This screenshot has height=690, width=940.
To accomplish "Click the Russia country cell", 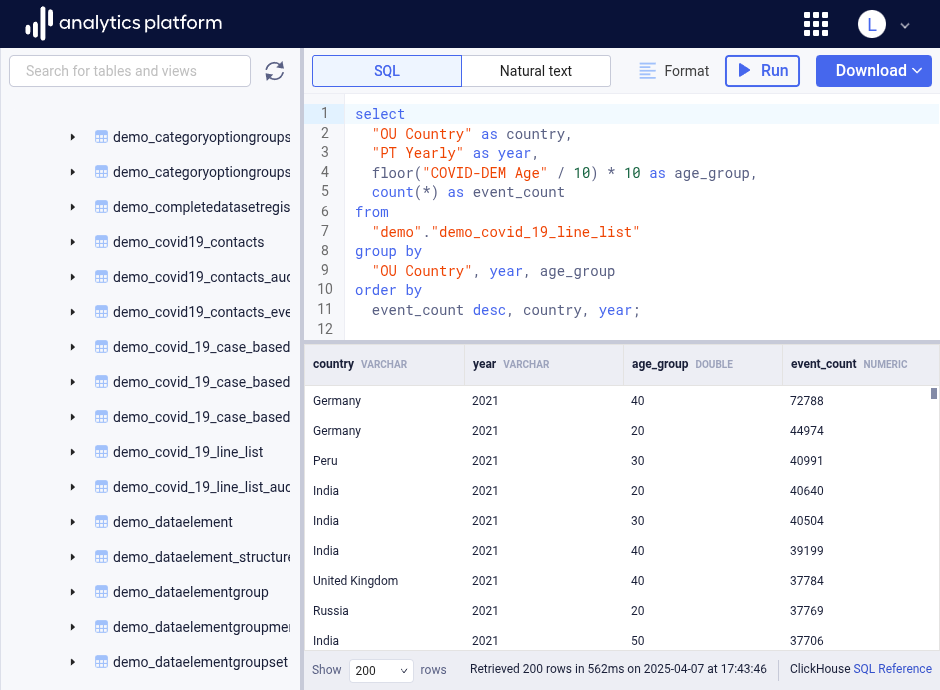I will tap(330, 611).
